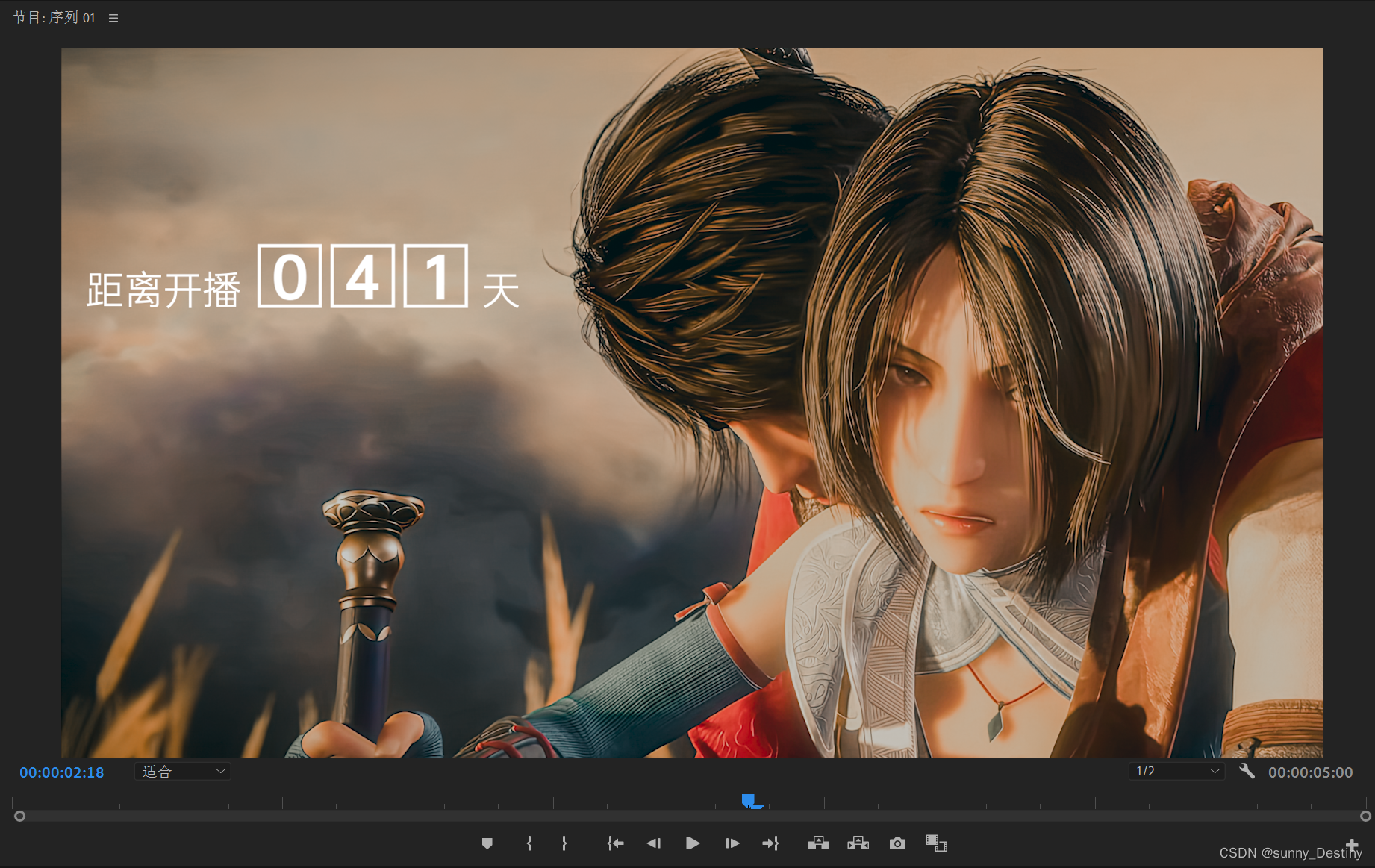
Task: Open the zoom level dropdown set to 适合
Action: pos(183,772)
